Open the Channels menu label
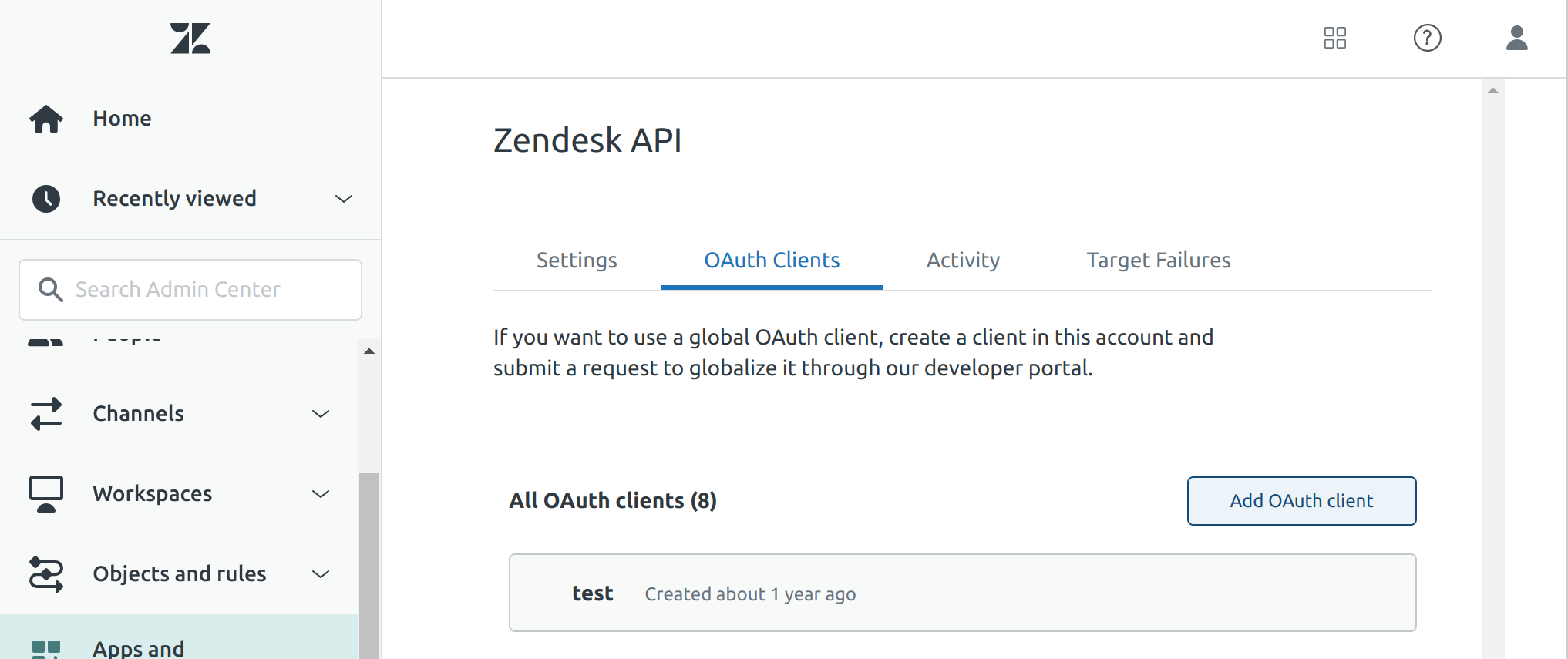This screenshot has width=1568, height=659. pos(139,414)
